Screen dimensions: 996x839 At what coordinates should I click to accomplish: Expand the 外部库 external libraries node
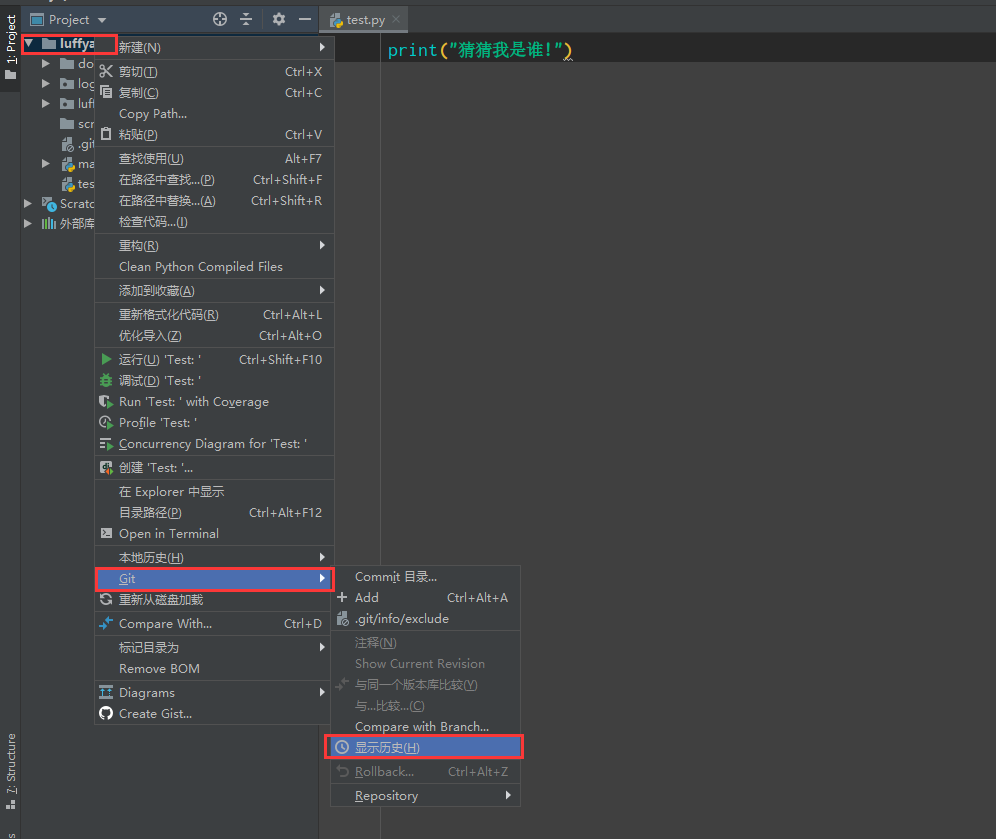point(28,223)
